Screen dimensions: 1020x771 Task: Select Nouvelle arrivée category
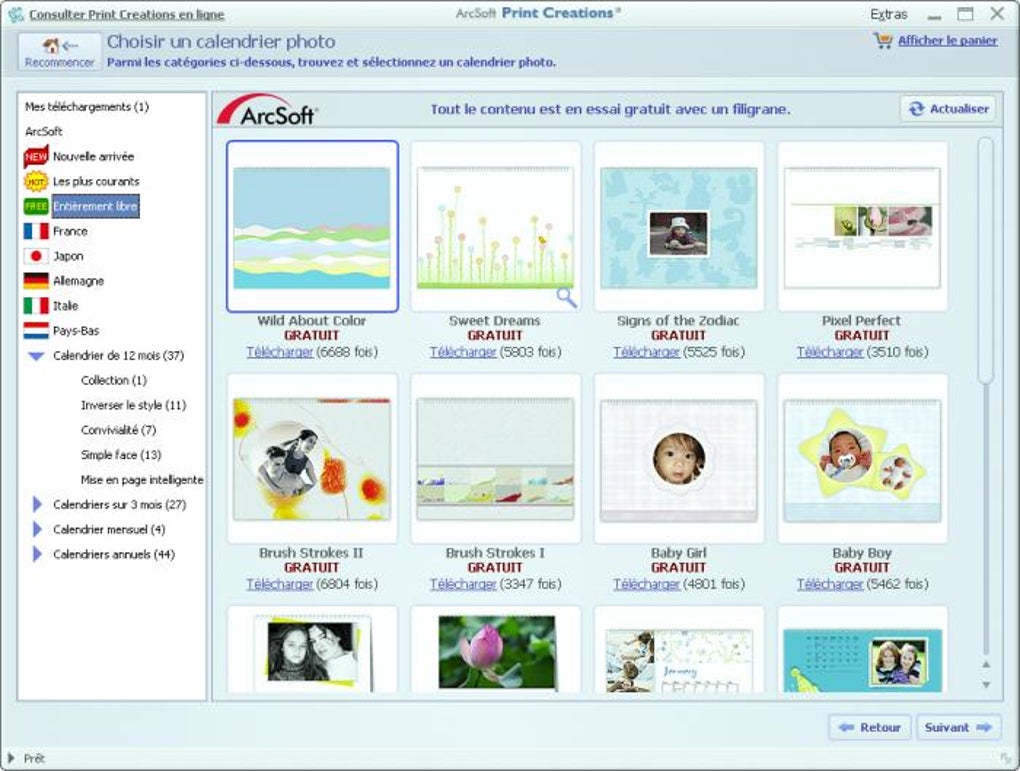(x=93, y=156)
